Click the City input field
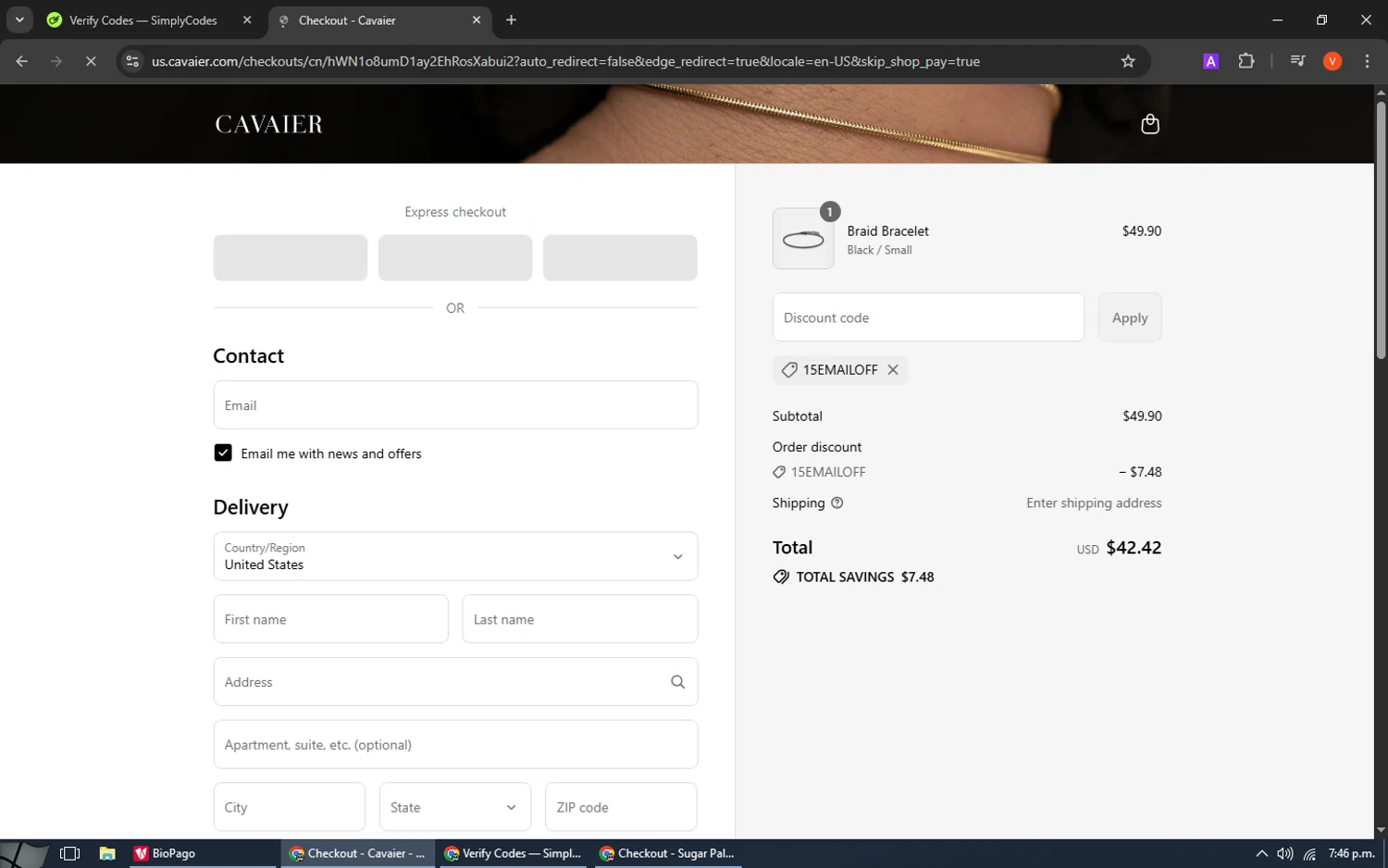 290,807
